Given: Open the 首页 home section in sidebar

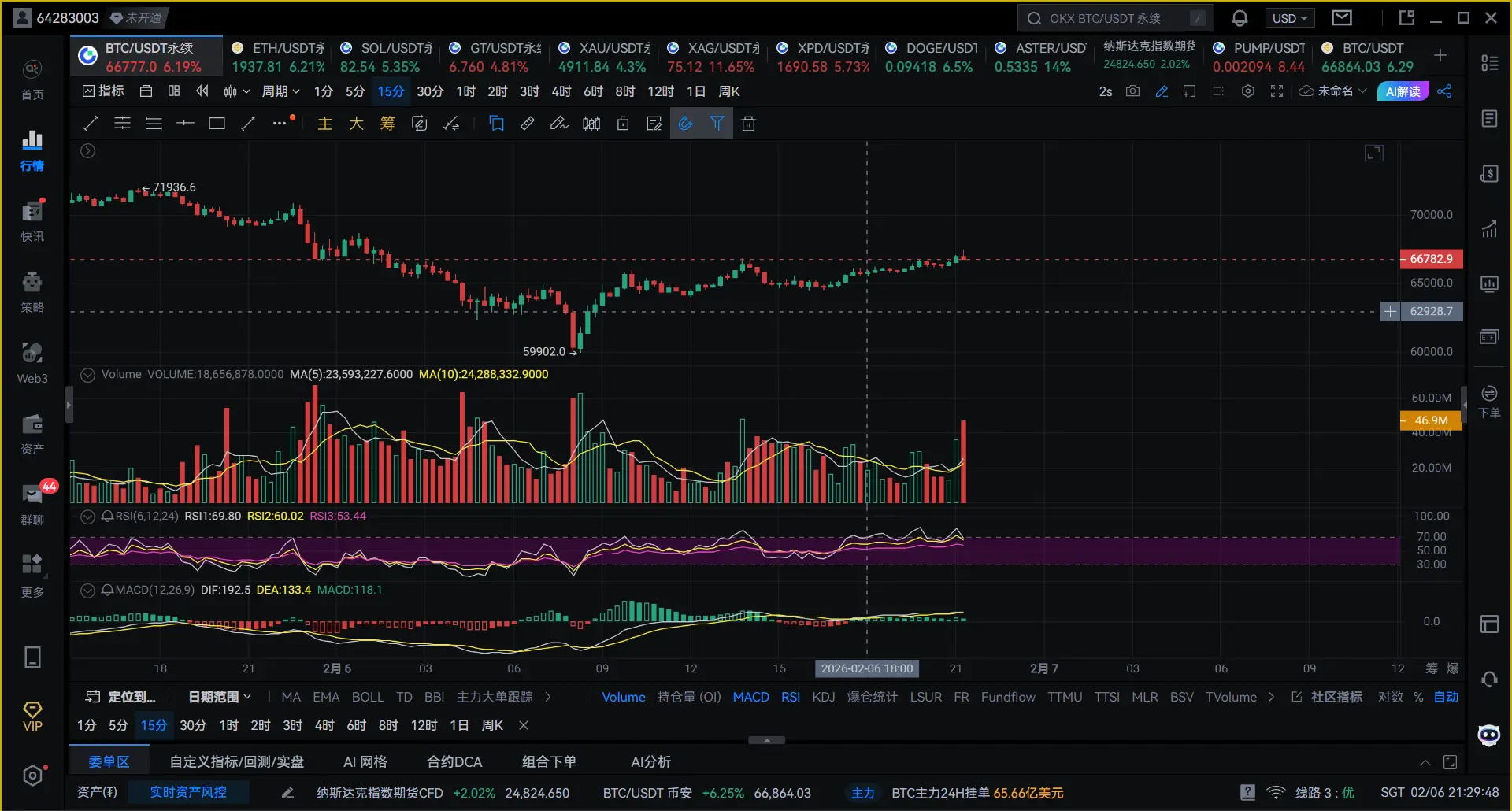Looking at the screenshot, I should click(32, 80).
